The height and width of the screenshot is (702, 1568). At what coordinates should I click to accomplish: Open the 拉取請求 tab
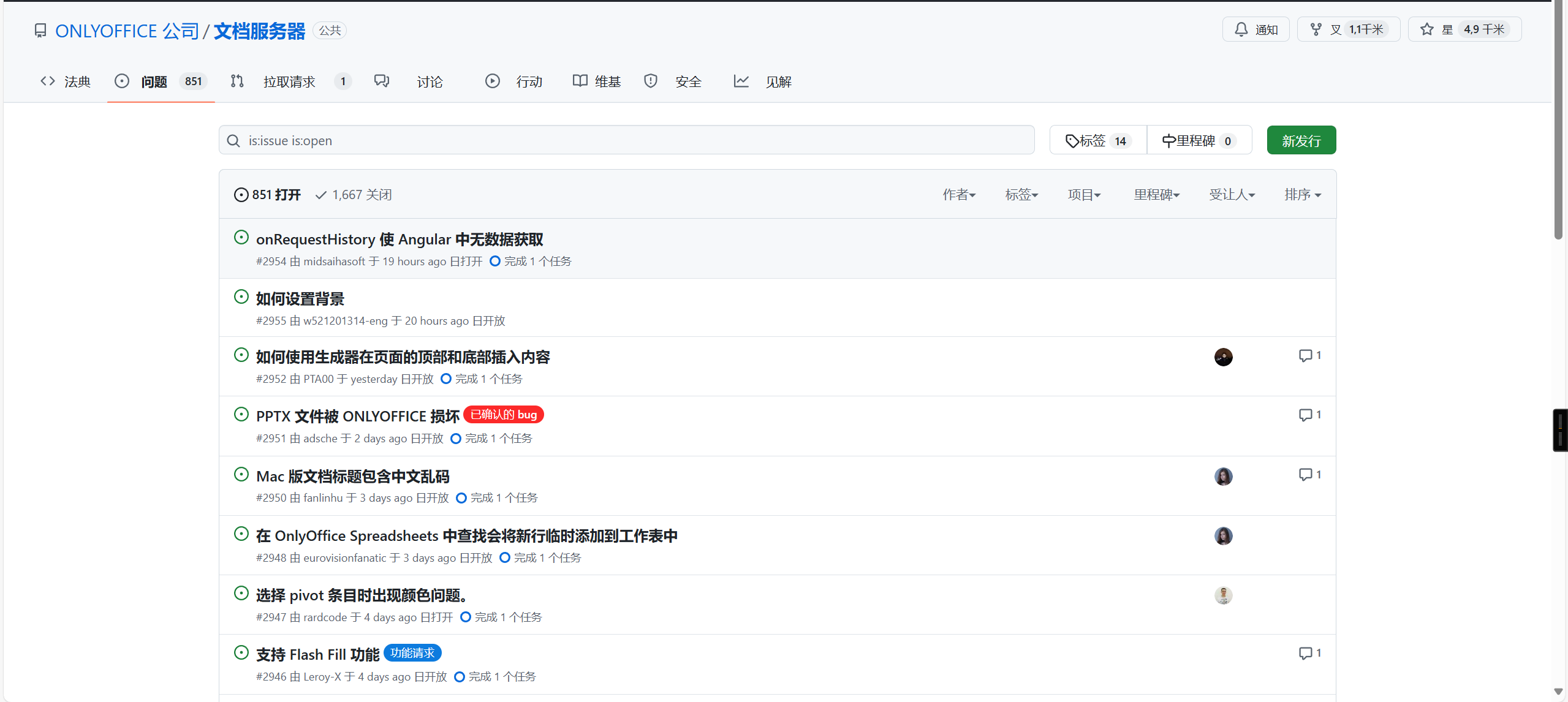(291, 81)
